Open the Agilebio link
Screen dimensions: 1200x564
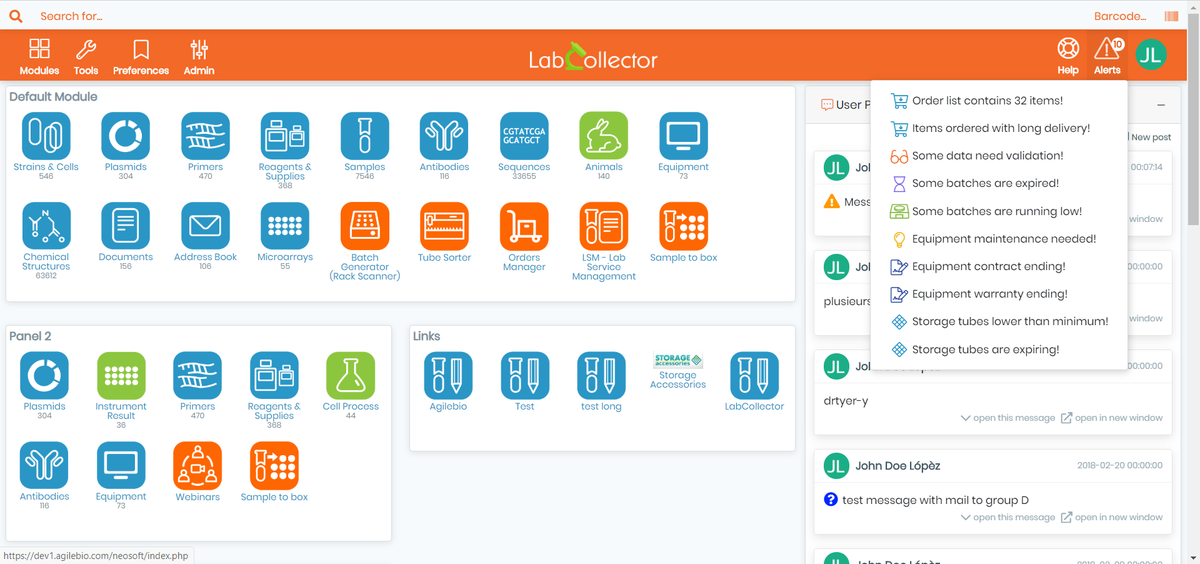(448, 376)
